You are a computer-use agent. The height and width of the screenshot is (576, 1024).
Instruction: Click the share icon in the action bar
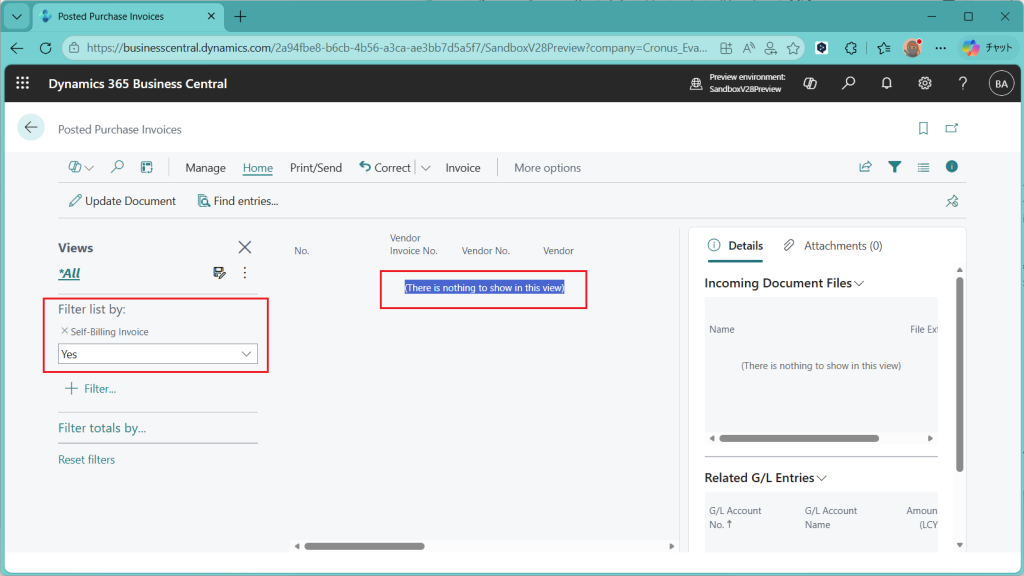point(865,167)
